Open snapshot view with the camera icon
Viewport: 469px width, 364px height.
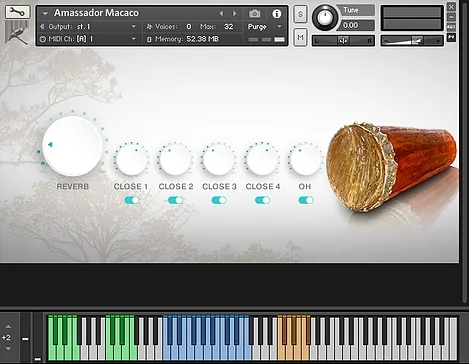click(255, 13)
